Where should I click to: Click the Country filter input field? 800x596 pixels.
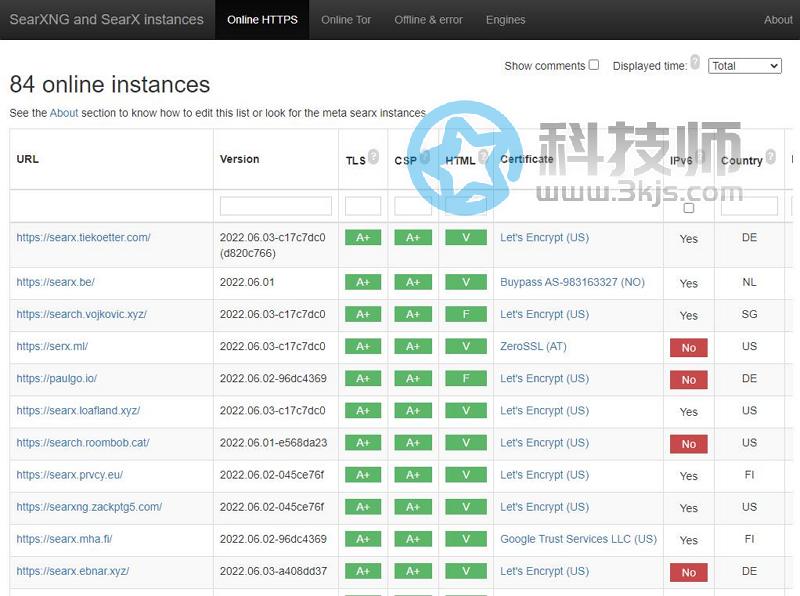click(x=749, y=206)
